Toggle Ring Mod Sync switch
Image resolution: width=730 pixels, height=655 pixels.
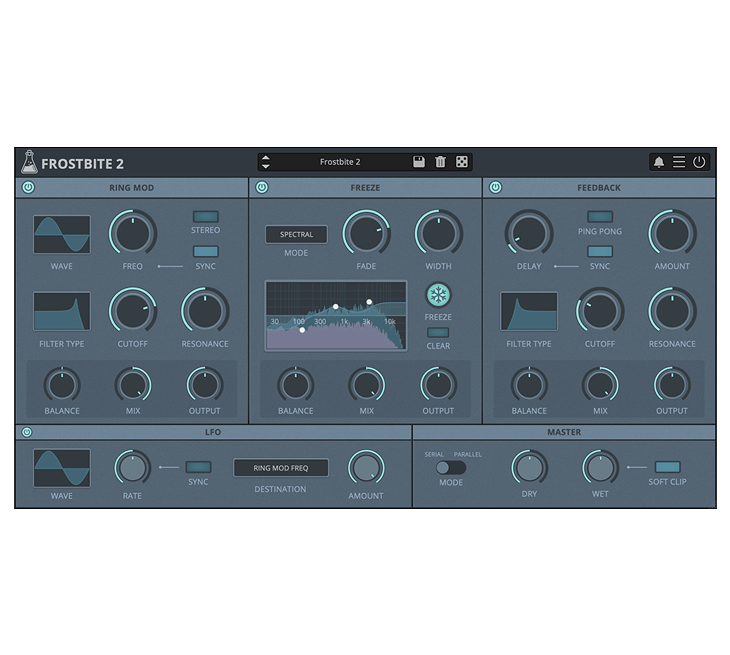(x=206, y=251)
